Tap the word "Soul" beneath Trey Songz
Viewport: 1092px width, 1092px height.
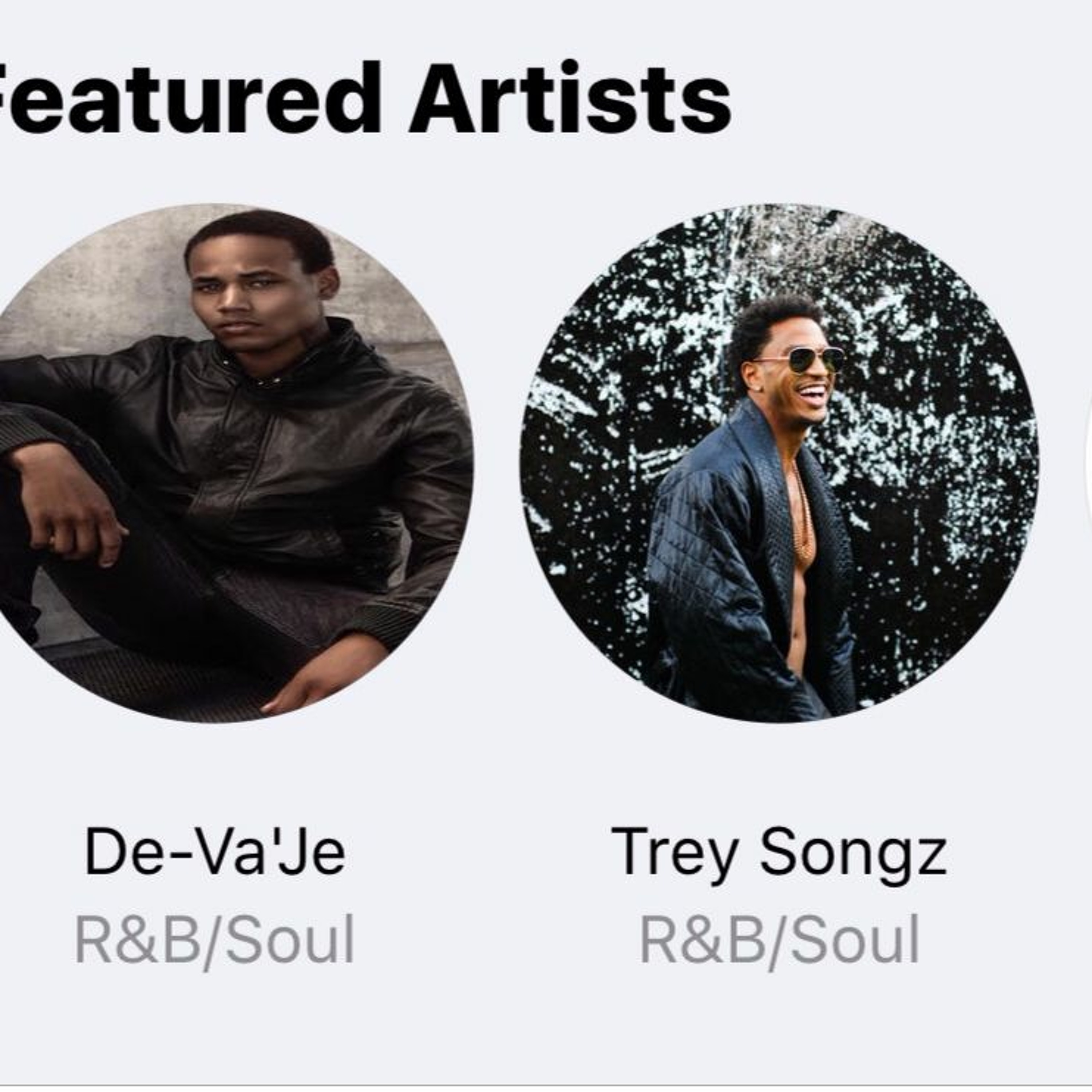point(854,940)
